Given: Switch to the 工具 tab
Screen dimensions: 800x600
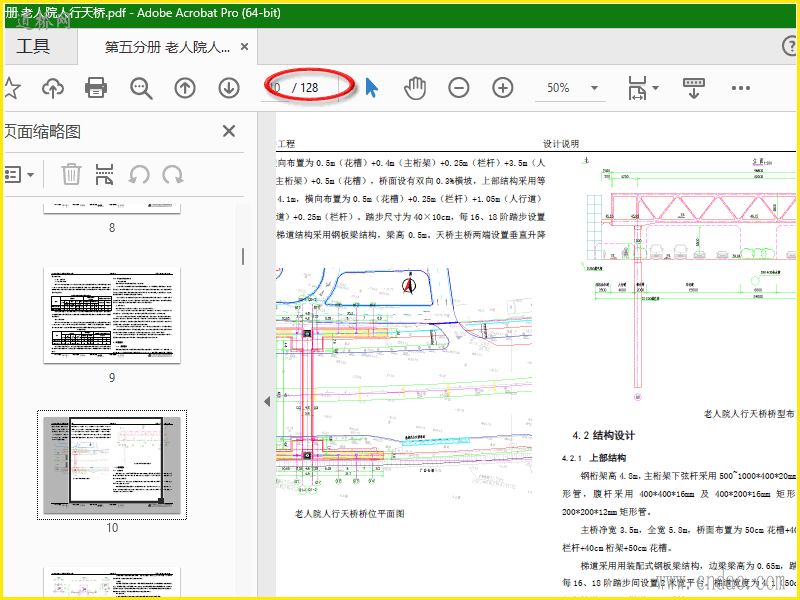Looking at the screenshot, I should (33, 46).
